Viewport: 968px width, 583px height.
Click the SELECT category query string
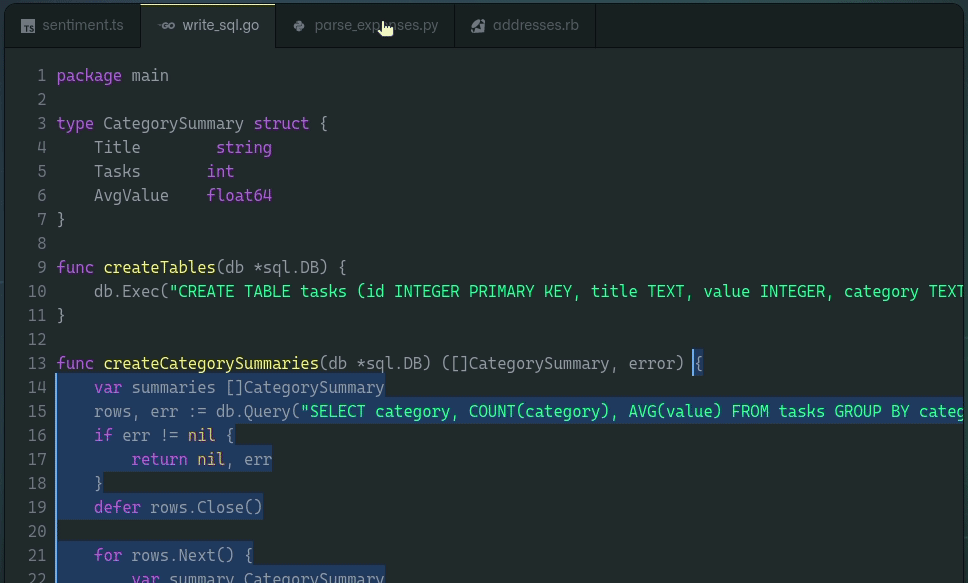point(632,411)
